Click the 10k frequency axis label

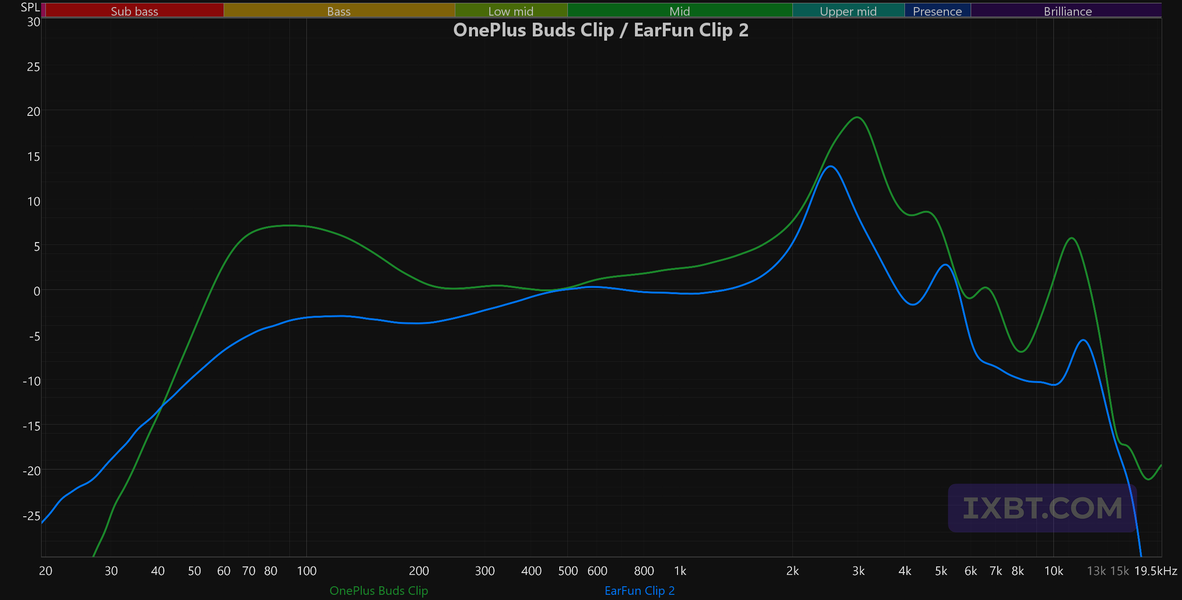click(1054, 571)
